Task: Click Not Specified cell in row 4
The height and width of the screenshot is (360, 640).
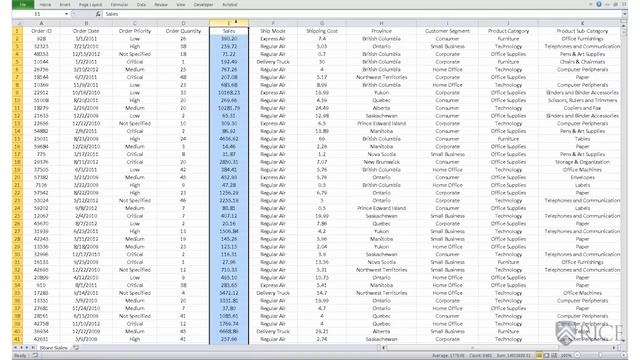Action: pos(135,54)
